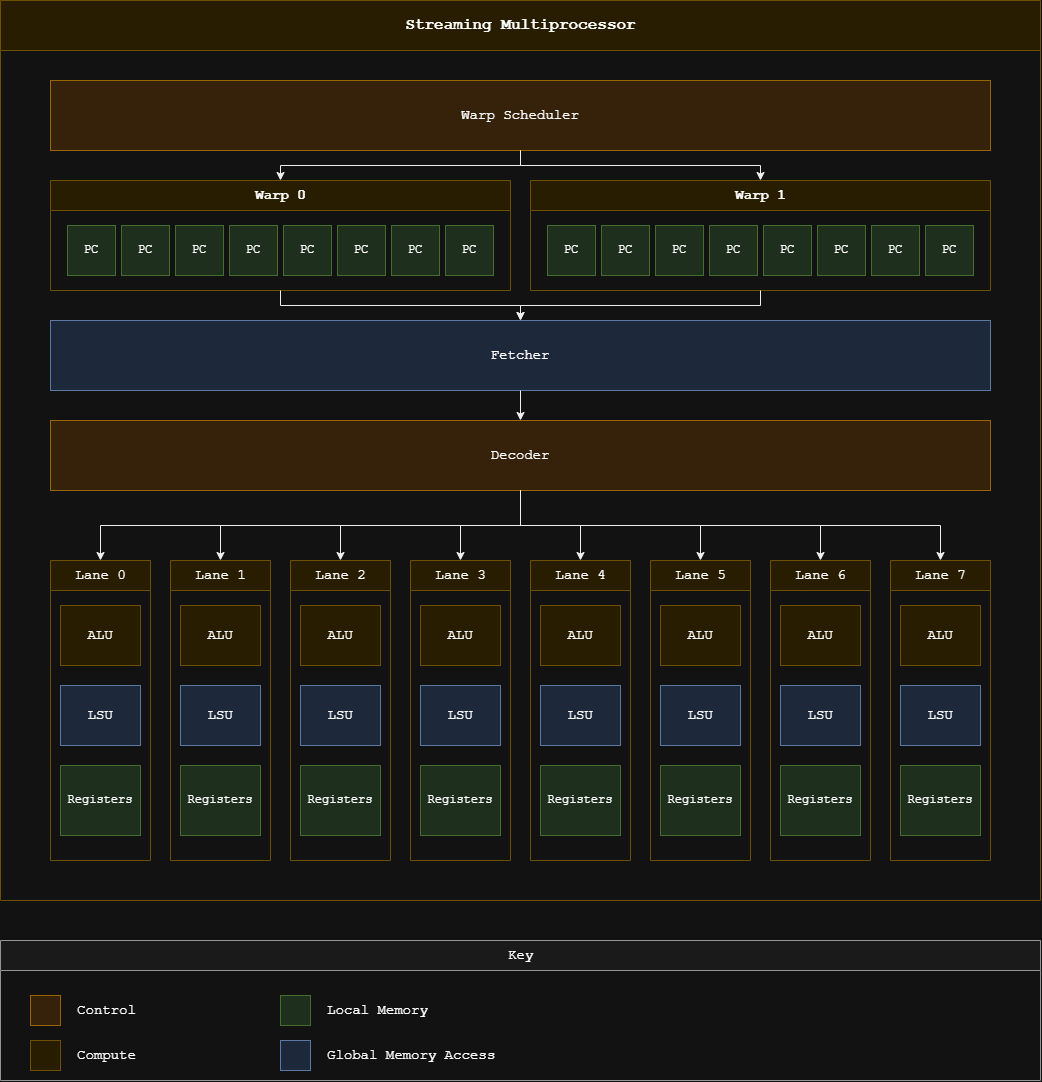Select the ALU box in Lane 3
1042x1082 pixels.
click(x=460, y=636)
